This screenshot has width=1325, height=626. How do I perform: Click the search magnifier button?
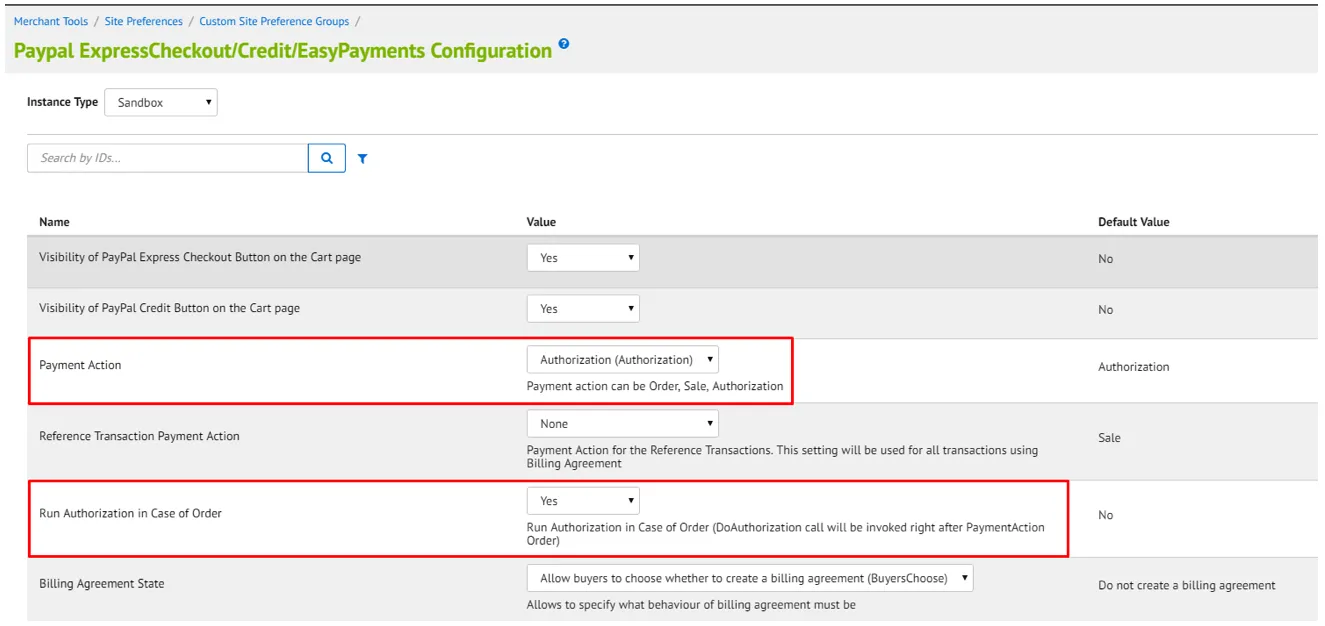tap(327, 158)
